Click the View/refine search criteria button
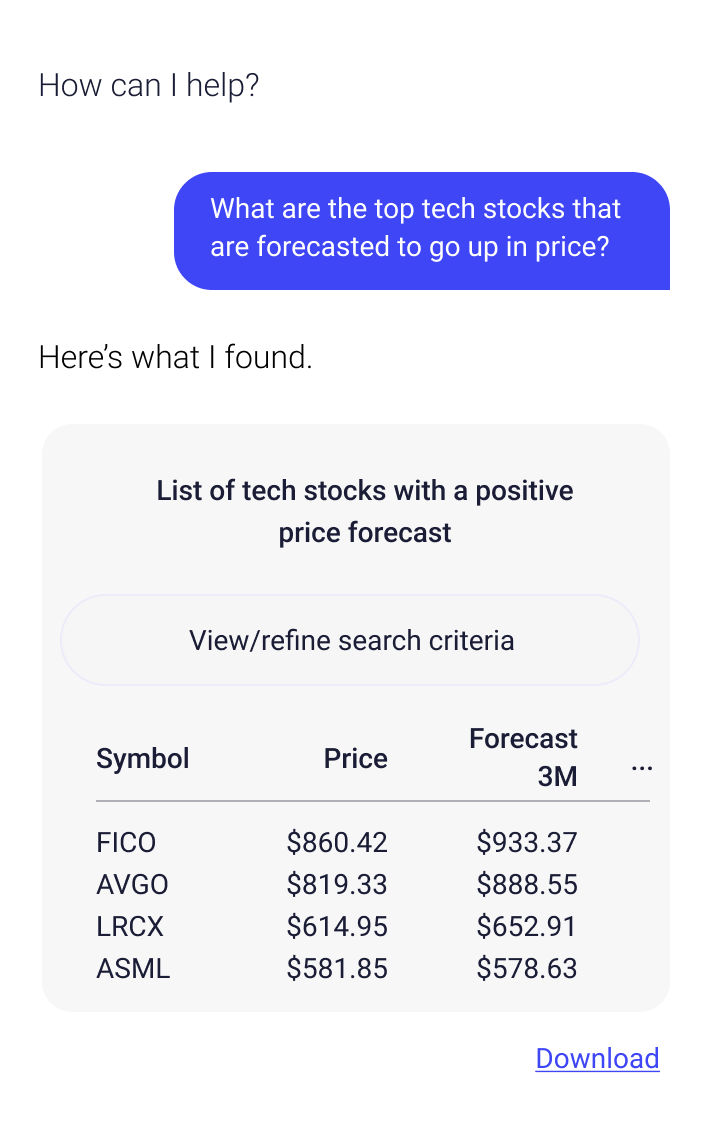The image size is (716, 1138). tap(350, 640)
